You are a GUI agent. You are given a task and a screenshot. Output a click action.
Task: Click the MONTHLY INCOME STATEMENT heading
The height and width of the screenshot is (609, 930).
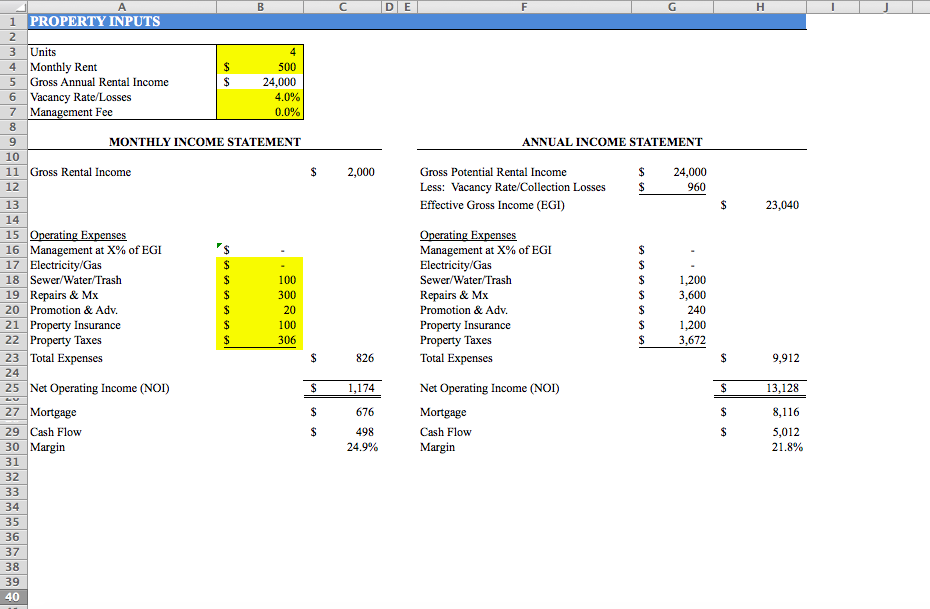(x=204, y=141)
